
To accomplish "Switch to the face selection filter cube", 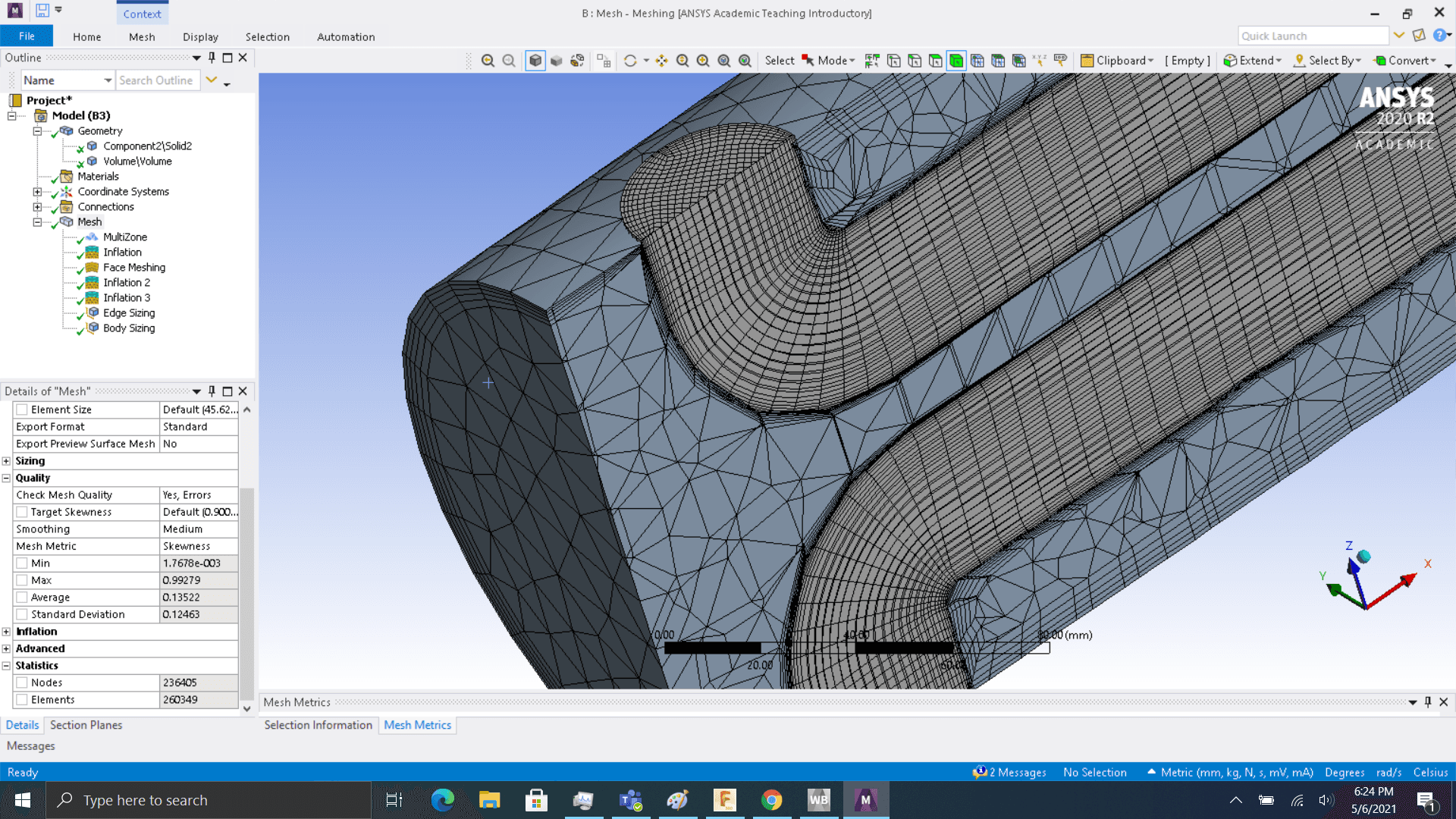I will coord(936,61).
